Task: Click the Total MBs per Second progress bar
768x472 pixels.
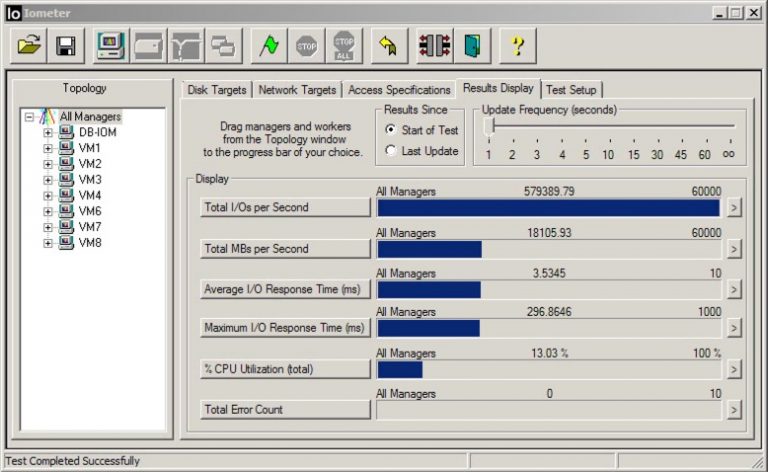Action: point(549,249)
